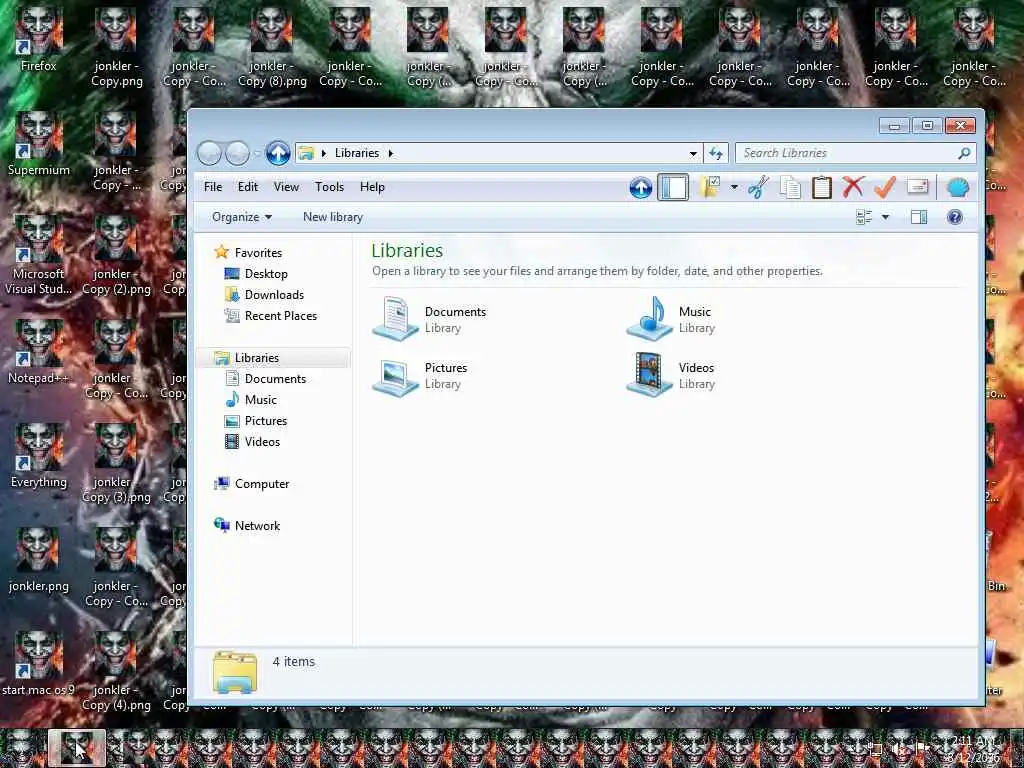Open Classic Shell settings shell icon

957,187
